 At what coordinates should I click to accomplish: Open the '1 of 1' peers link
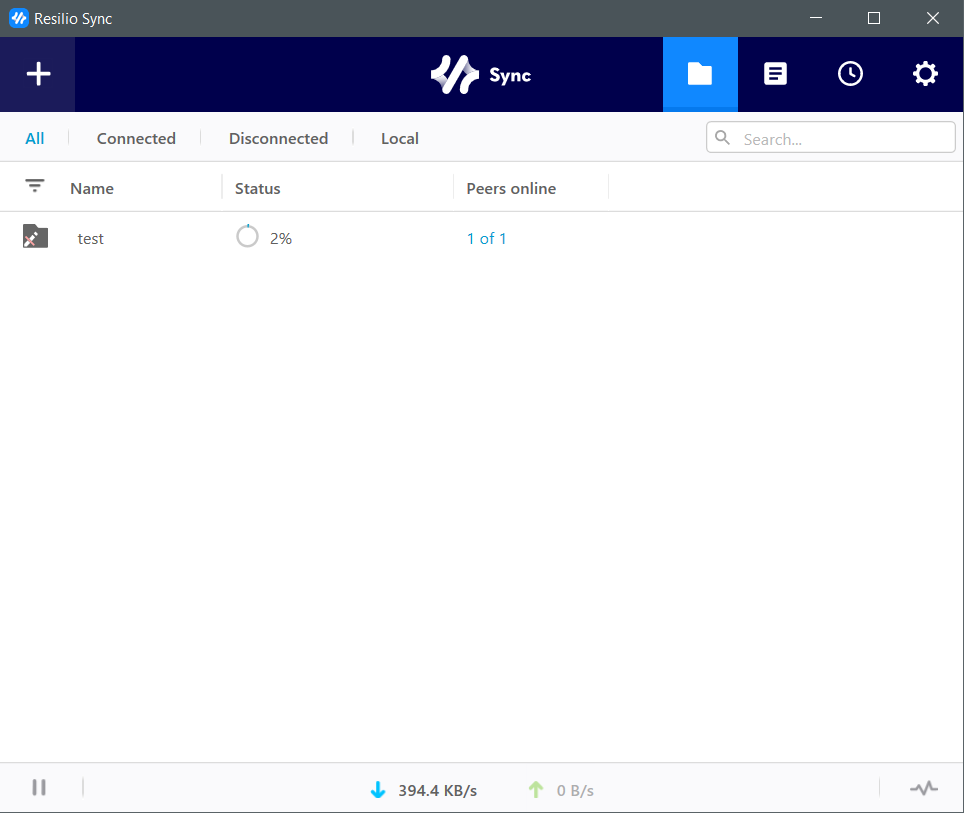(486, 239)
